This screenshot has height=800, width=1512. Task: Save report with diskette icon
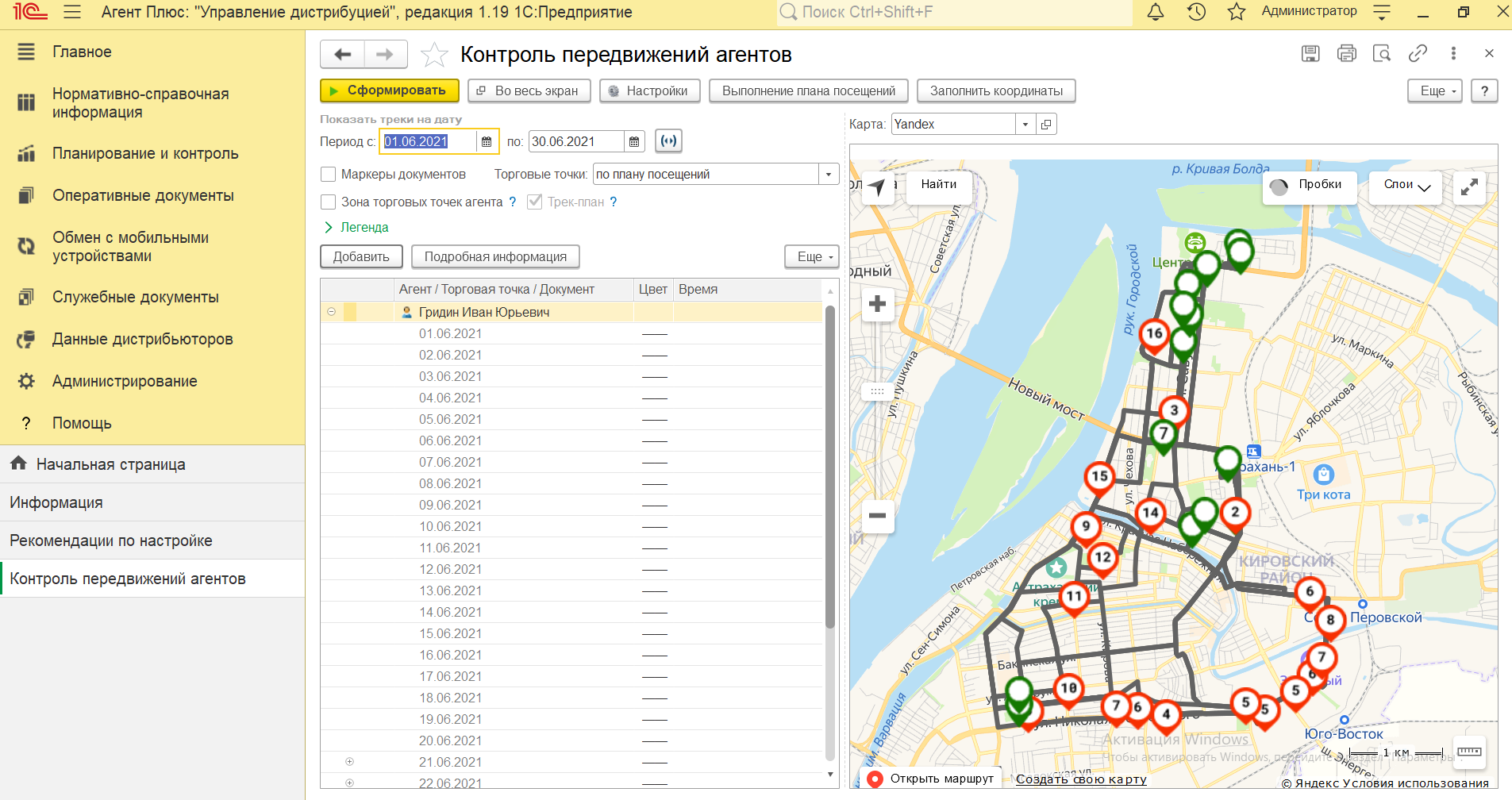1310,53
